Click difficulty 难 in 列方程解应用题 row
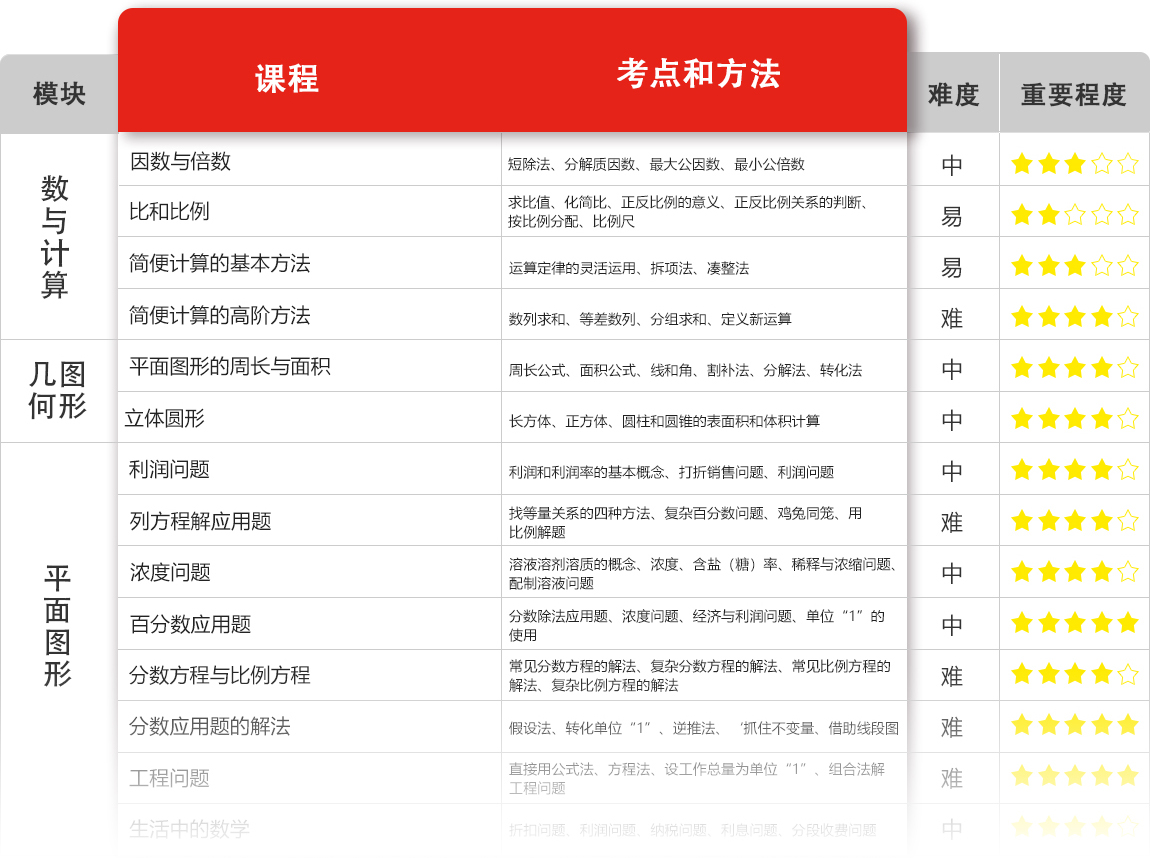Viewport: 1150px width, 858px height. 952,523
